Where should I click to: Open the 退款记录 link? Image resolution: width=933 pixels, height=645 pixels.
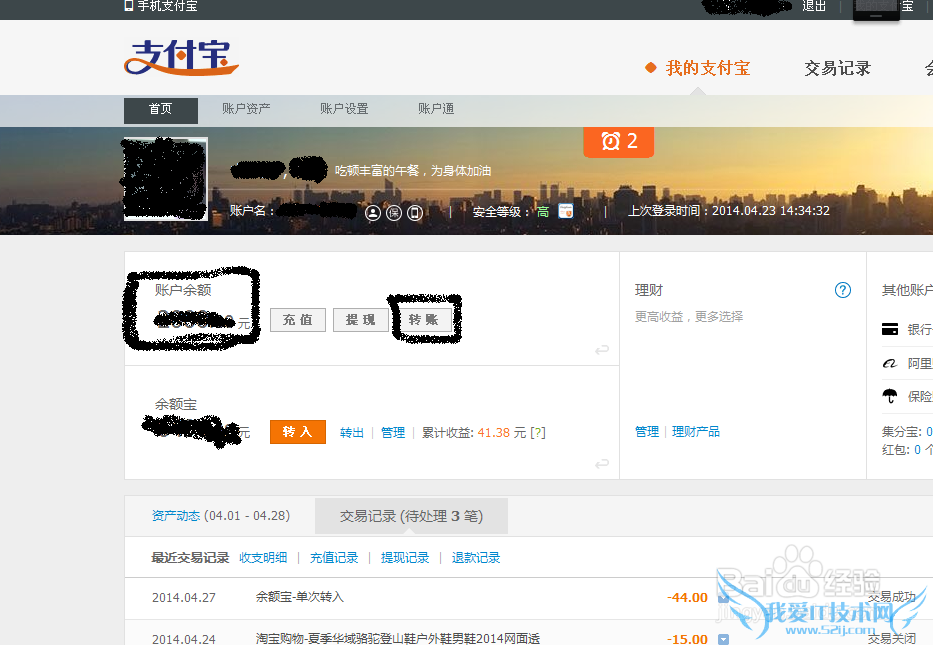pyautogui.click(x=475, y=558)
